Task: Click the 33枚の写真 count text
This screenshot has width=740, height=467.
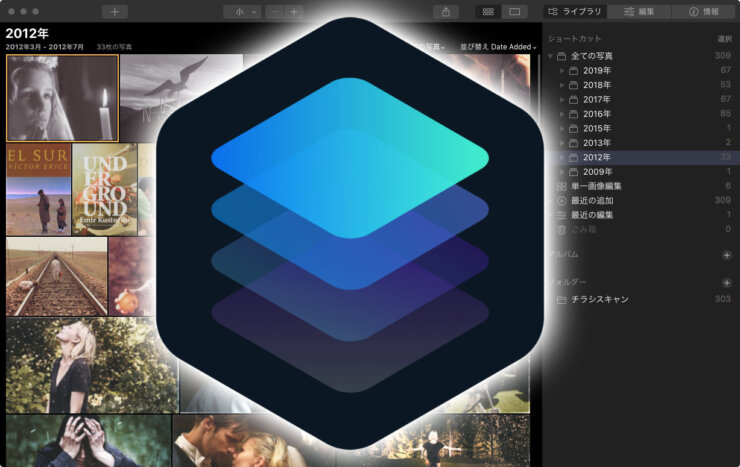Action: (114, 47)
